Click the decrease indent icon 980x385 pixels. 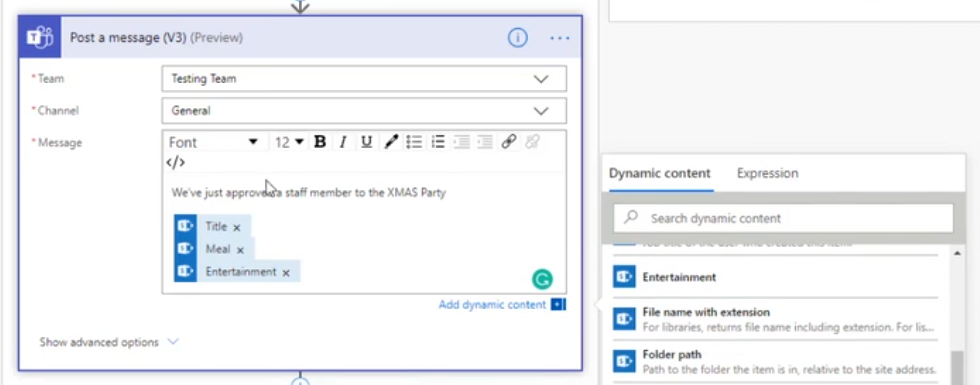461,142
